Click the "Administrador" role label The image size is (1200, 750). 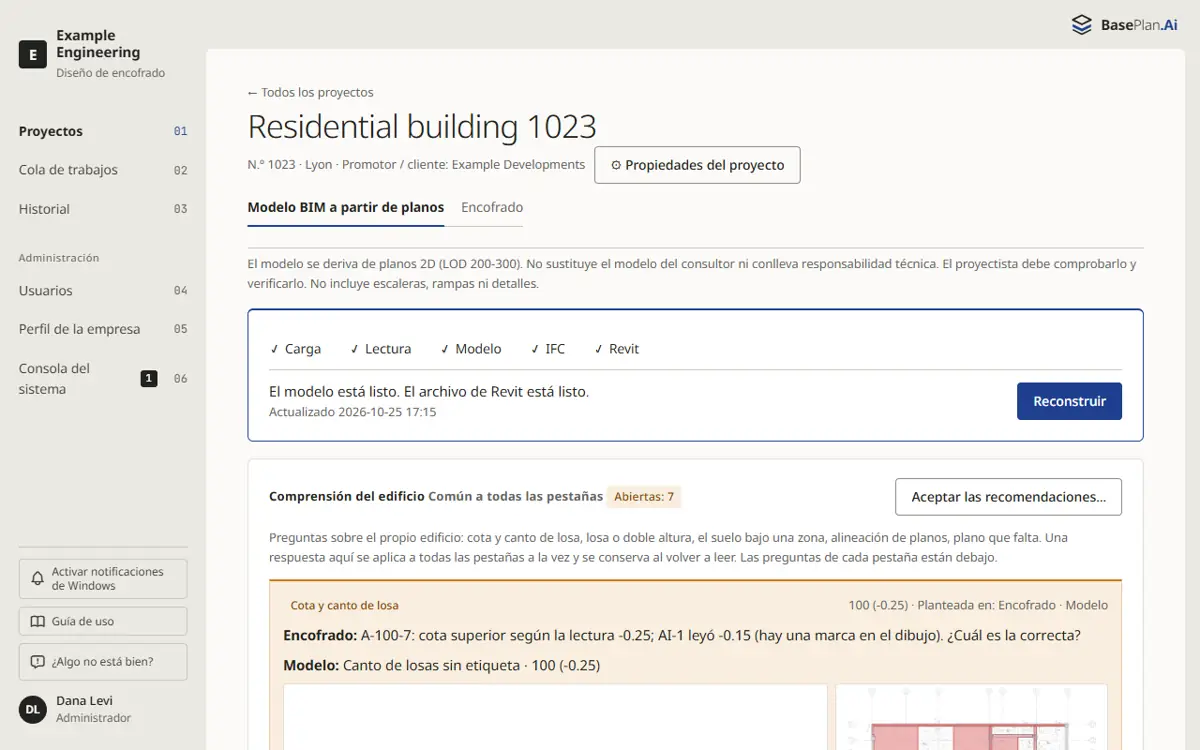point(93,718)
